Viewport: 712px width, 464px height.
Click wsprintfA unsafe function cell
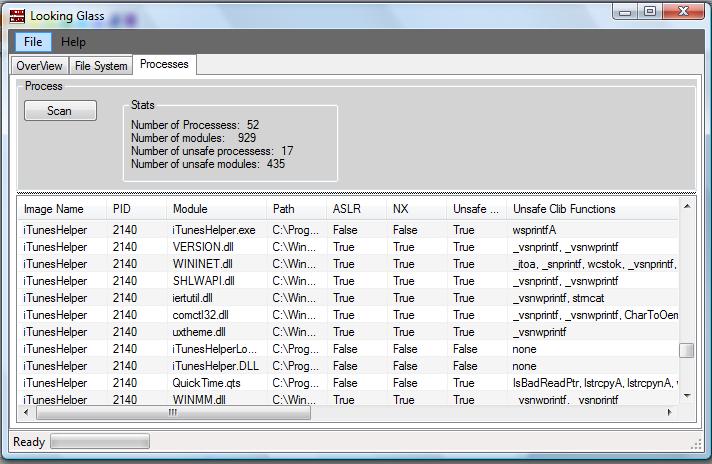pyautogui.click(x=534, y=230)
